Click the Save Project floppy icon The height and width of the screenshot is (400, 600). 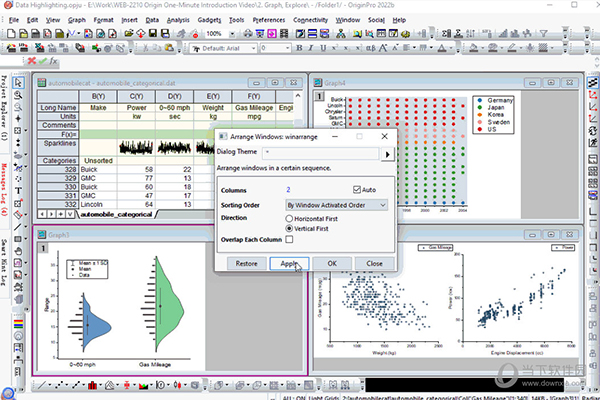[x=153, y=34]
